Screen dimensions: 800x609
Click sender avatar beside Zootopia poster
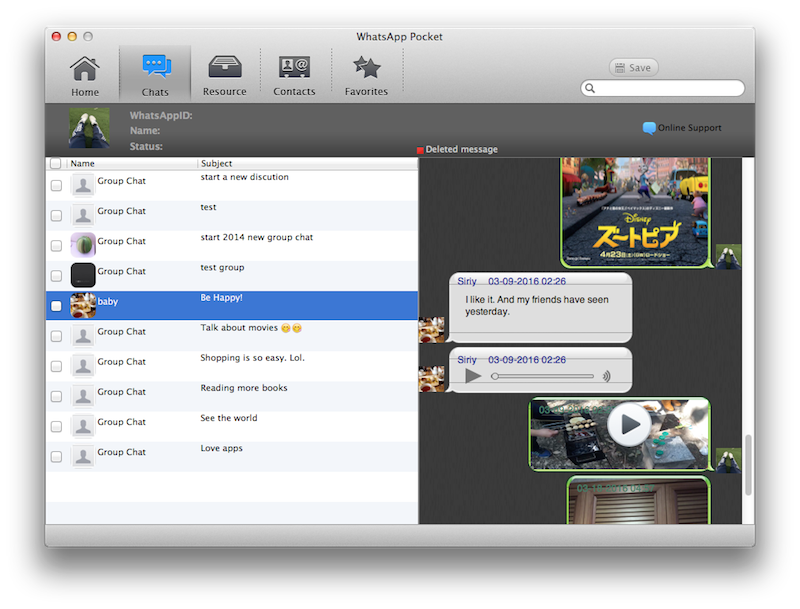point(729,257)
